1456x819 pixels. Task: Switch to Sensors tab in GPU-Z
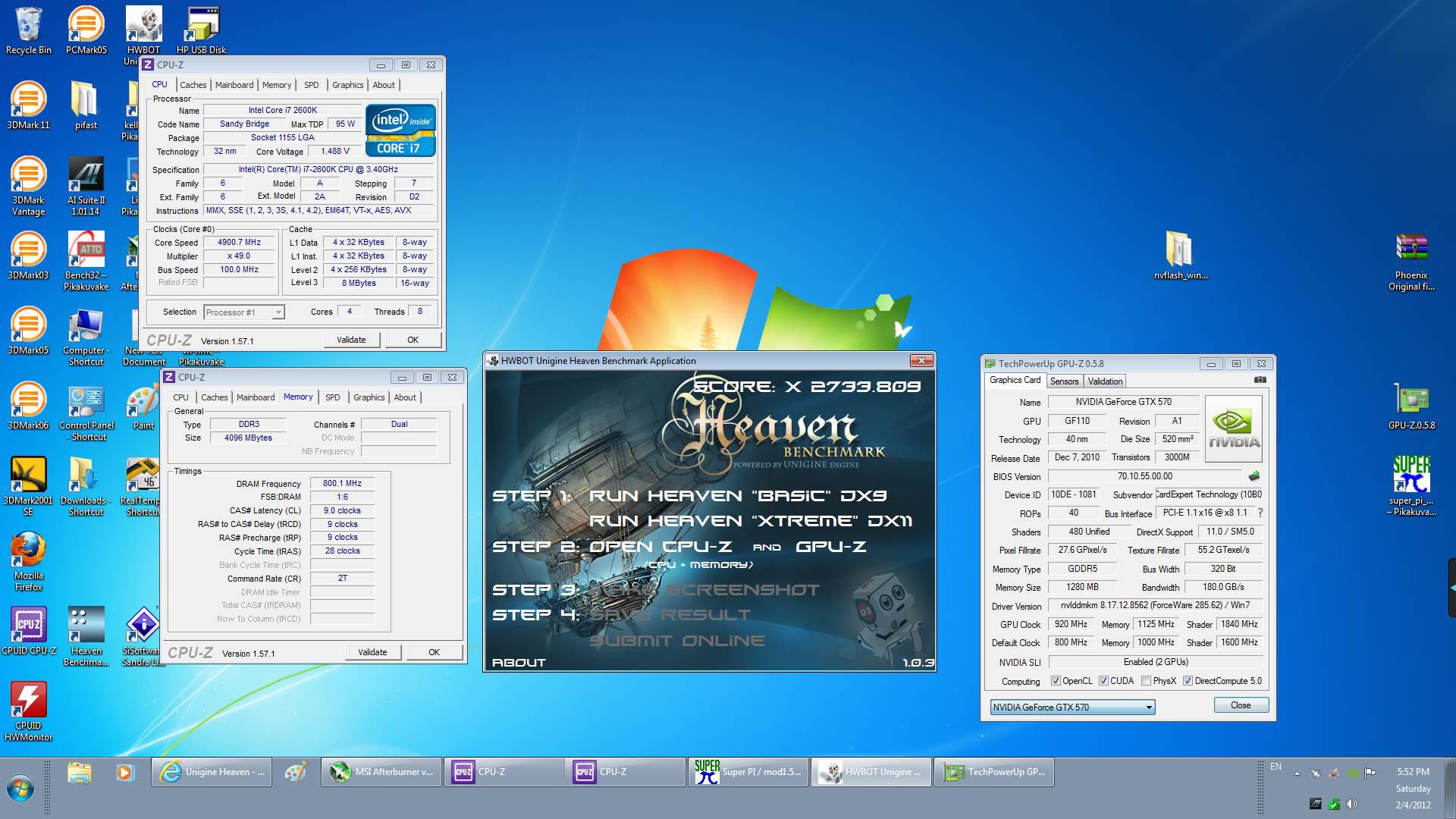[x=1064, y=381]
